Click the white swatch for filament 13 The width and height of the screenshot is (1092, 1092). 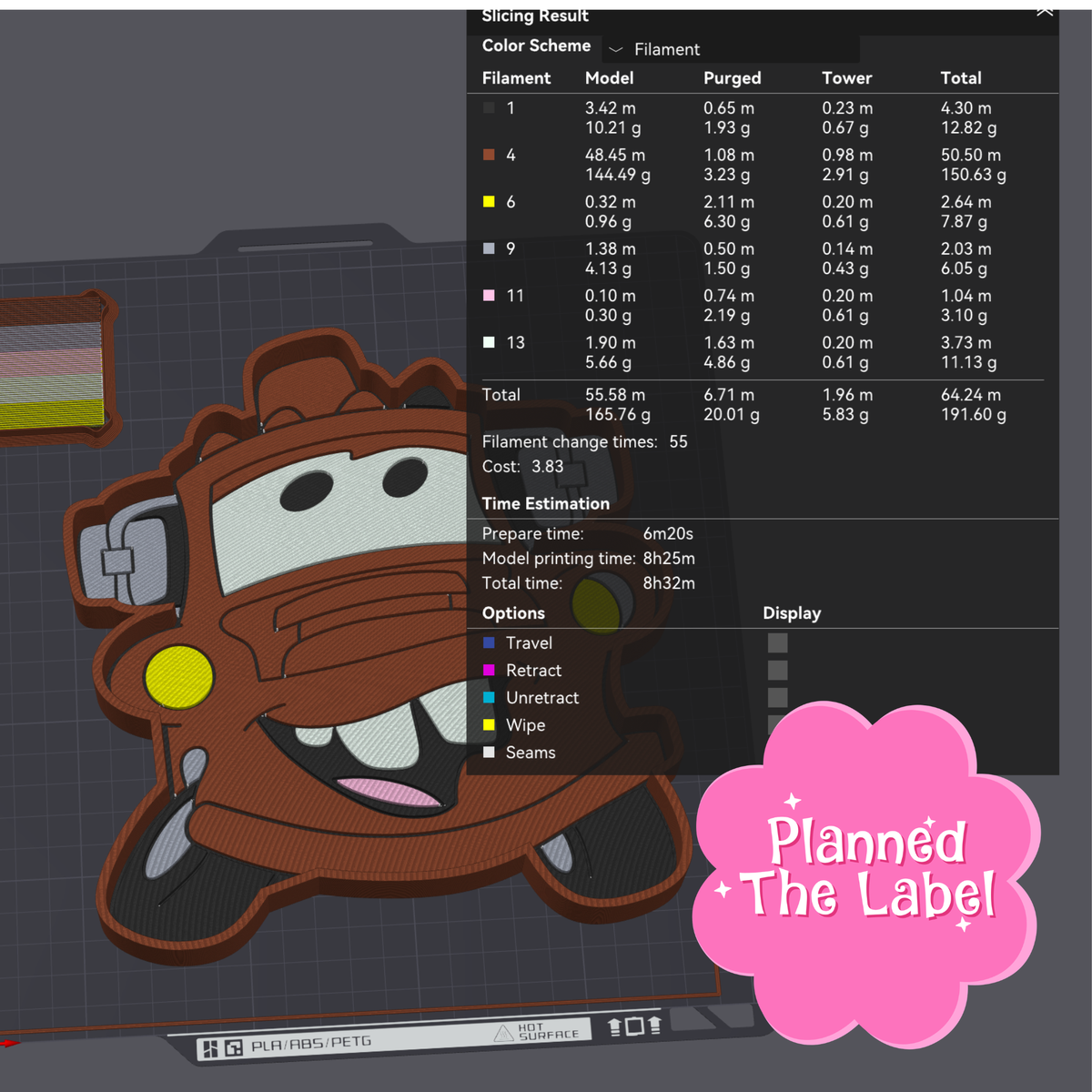(489, 342)
